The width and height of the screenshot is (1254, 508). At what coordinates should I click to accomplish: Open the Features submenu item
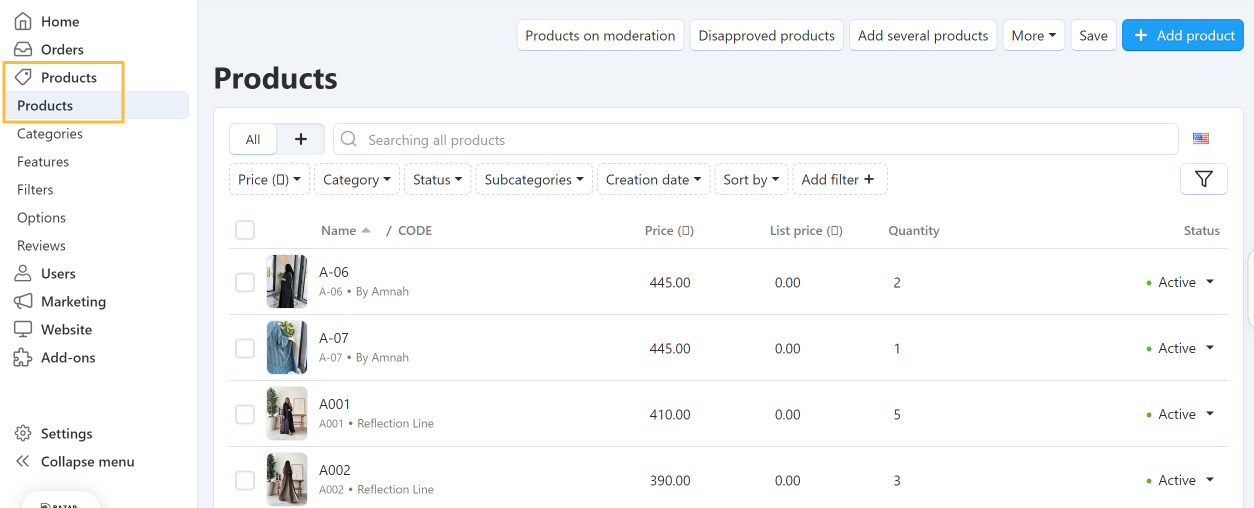tap(43, 161)
